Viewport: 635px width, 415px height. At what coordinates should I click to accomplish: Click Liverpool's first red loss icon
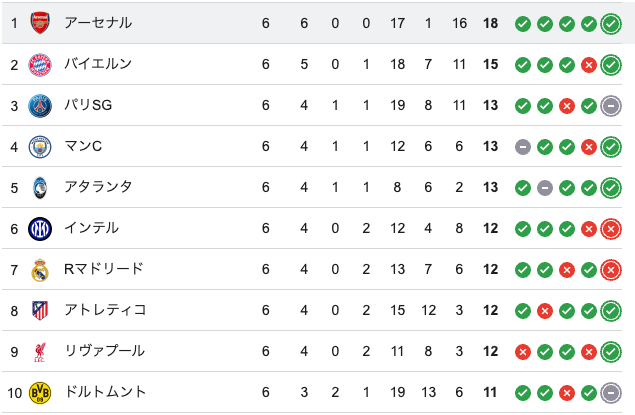523,351
